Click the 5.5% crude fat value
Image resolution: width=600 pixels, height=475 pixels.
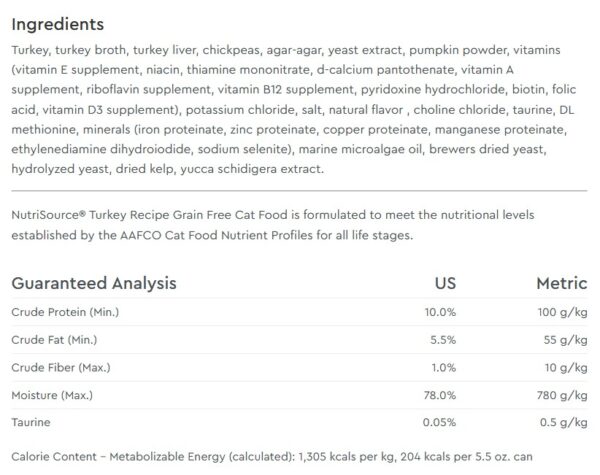[x=443, y=340]
